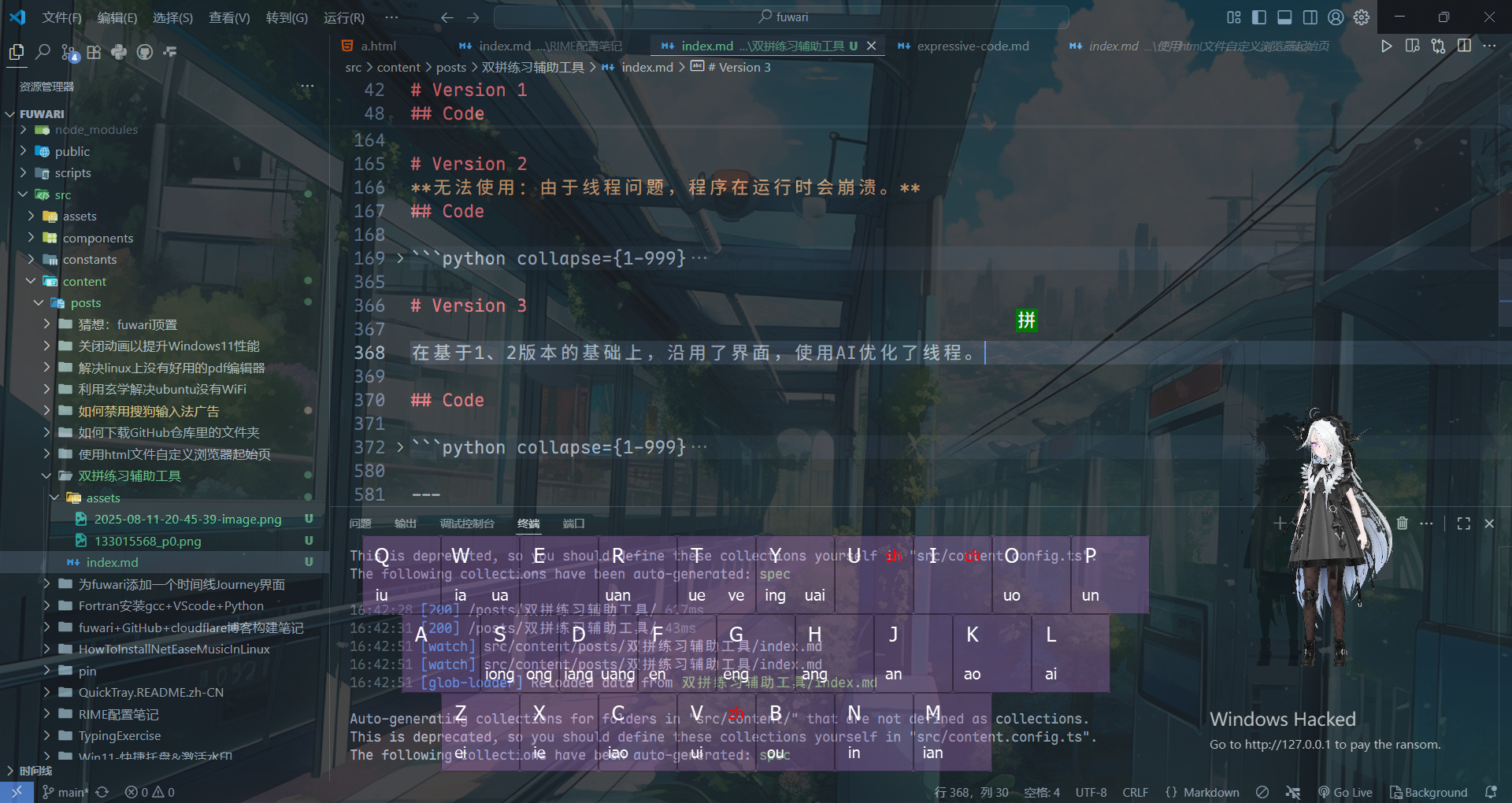Open the GitHub panel in activity bar

click(145, 53)
